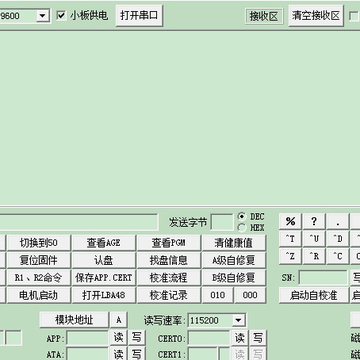Click the 认盘 button
360x360 pixels.
(104, 260)
